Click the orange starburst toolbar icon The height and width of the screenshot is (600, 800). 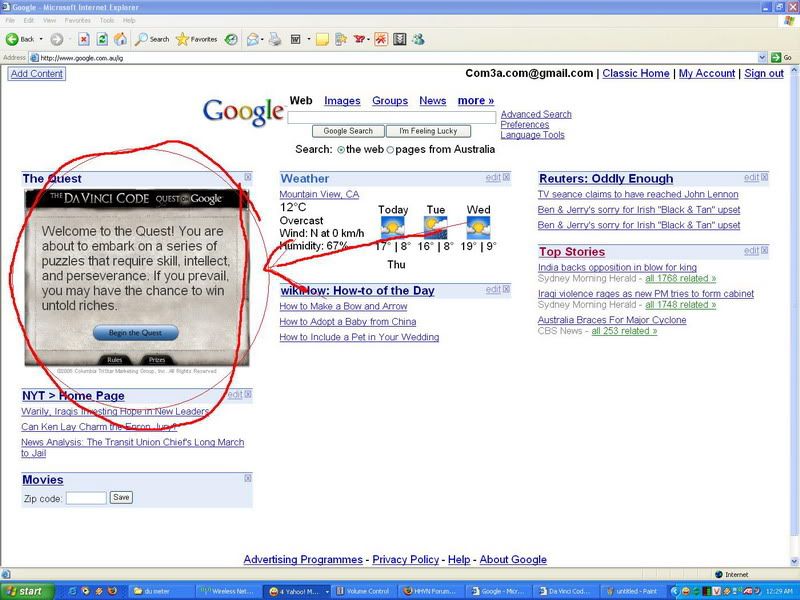(x=381, y=39)
